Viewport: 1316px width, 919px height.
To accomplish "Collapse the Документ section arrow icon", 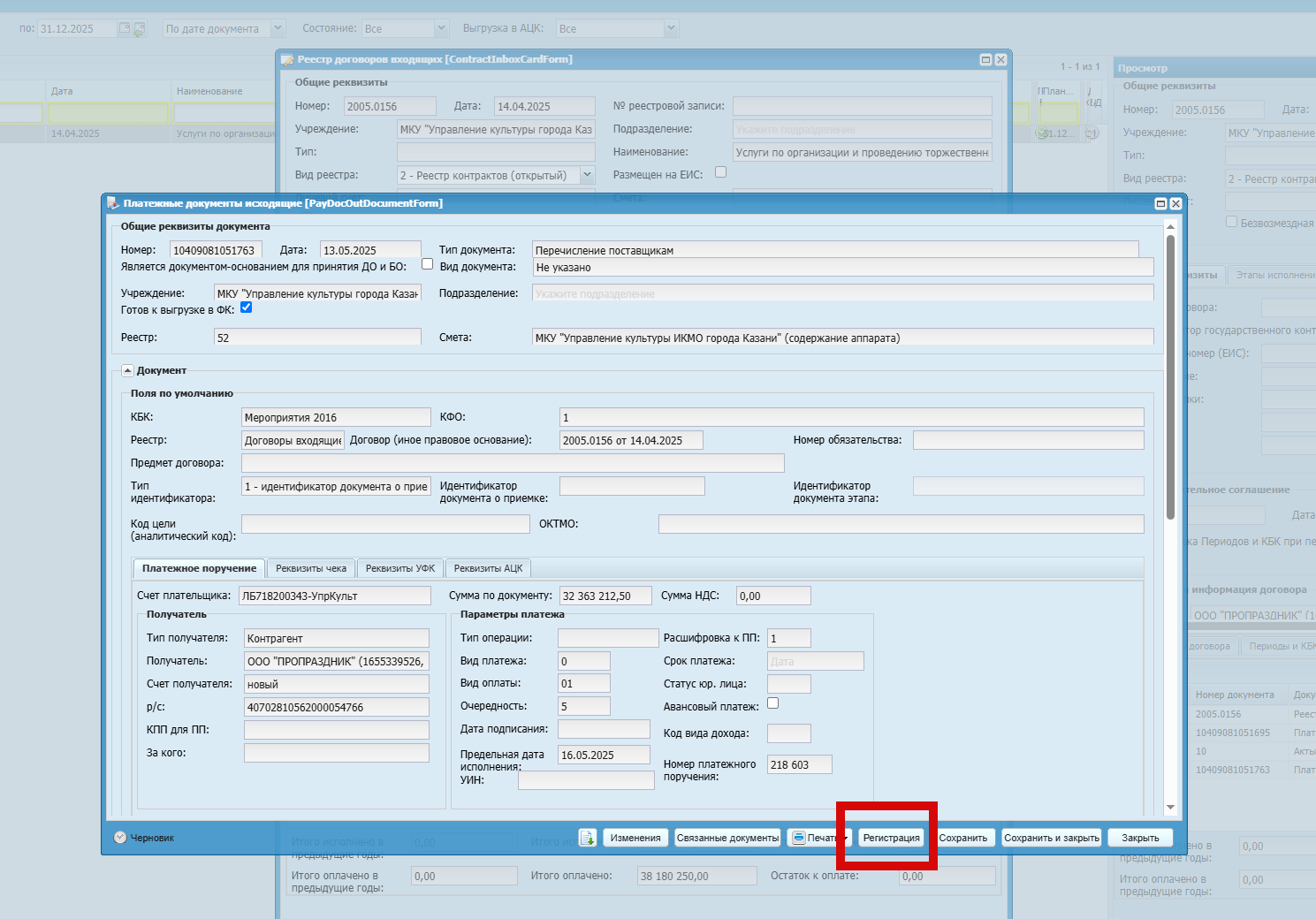I will coord(127,371).
